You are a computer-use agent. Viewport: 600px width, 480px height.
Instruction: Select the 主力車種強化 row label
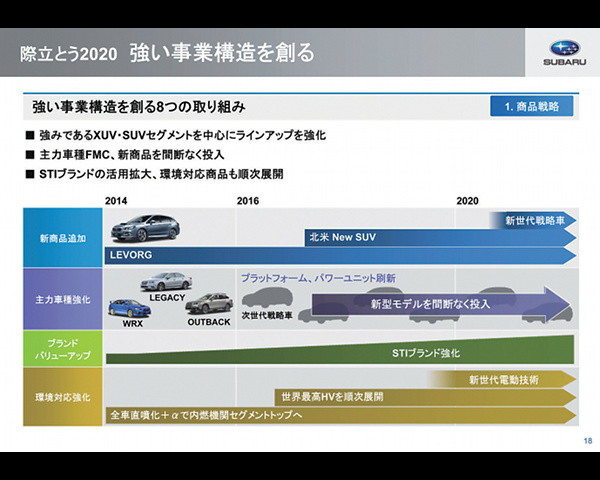pyautogui.click(x=62, y=299)
